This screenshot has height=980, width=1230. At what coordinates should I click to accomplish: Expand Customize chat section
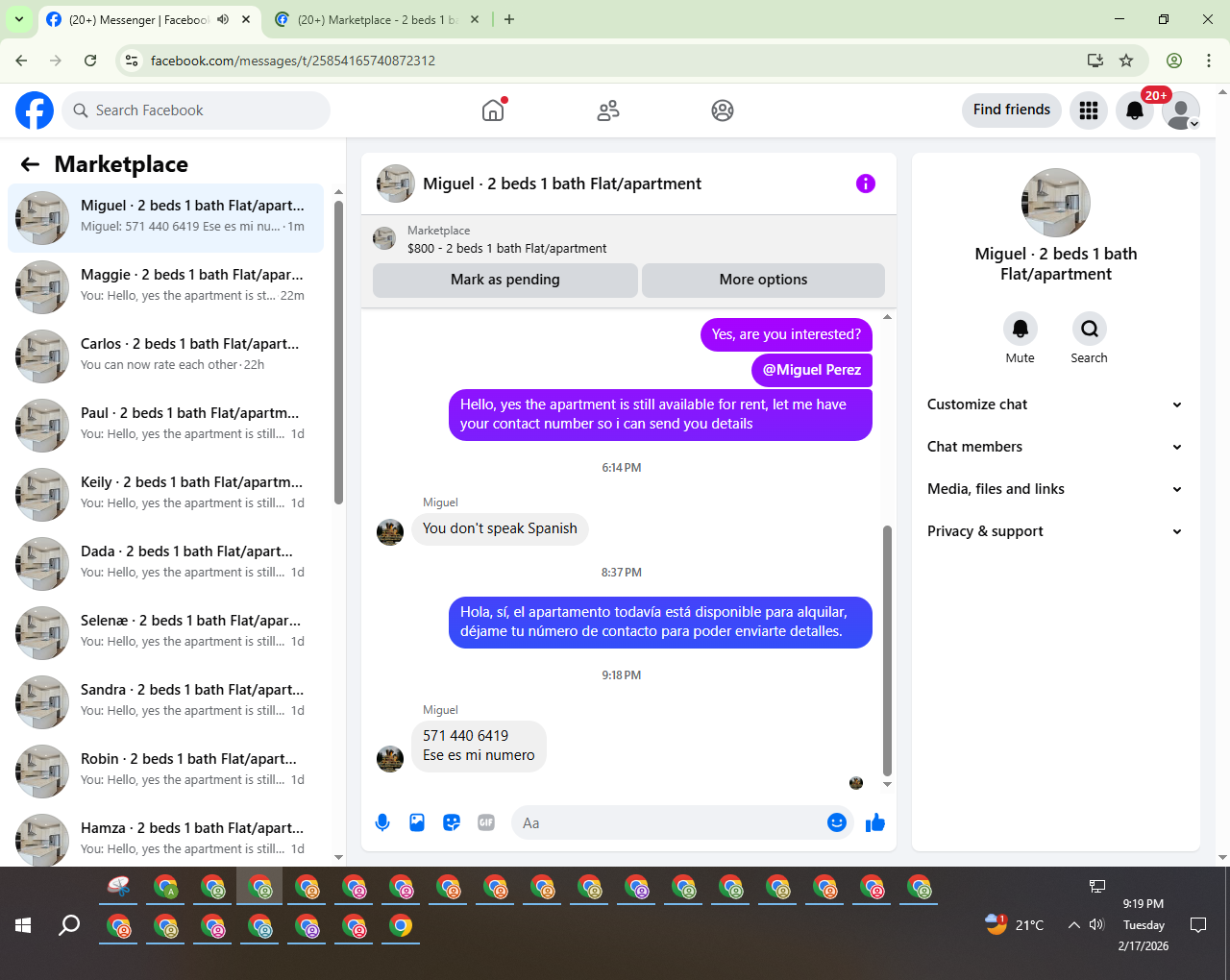click(x=1055, y=404)
